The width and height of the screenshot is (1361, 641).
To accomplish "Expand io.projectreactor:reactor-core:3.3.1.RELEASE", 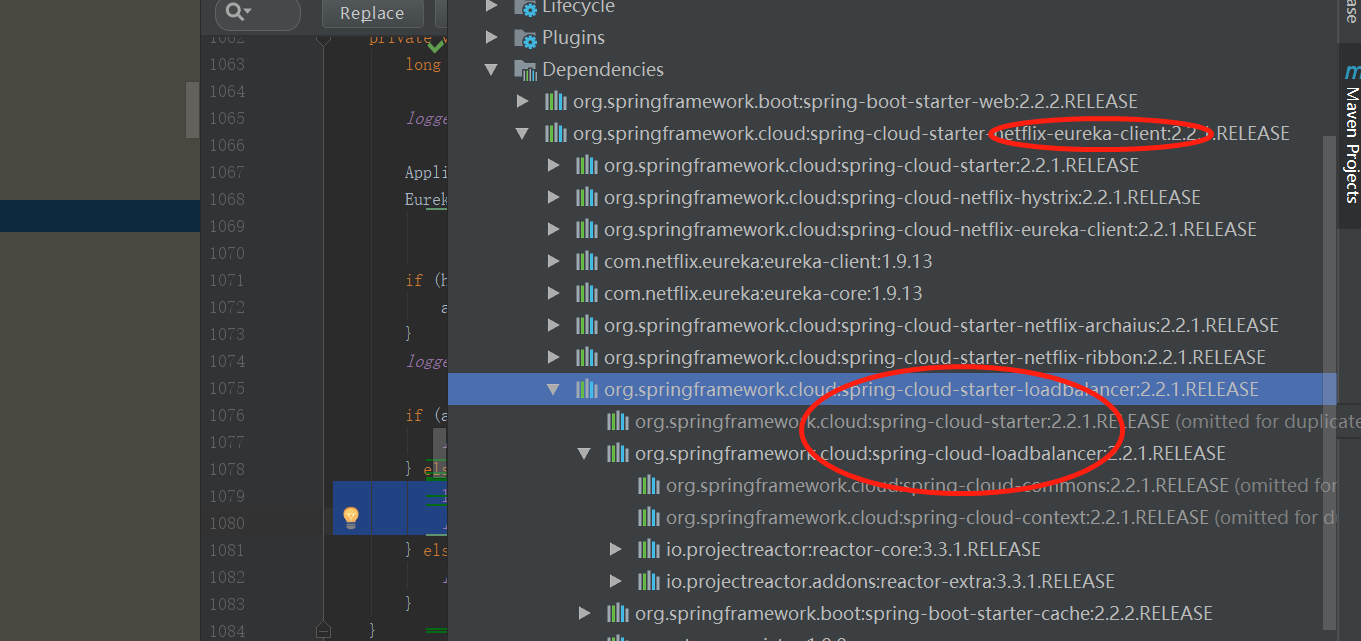I will click(x=617, y=549).
